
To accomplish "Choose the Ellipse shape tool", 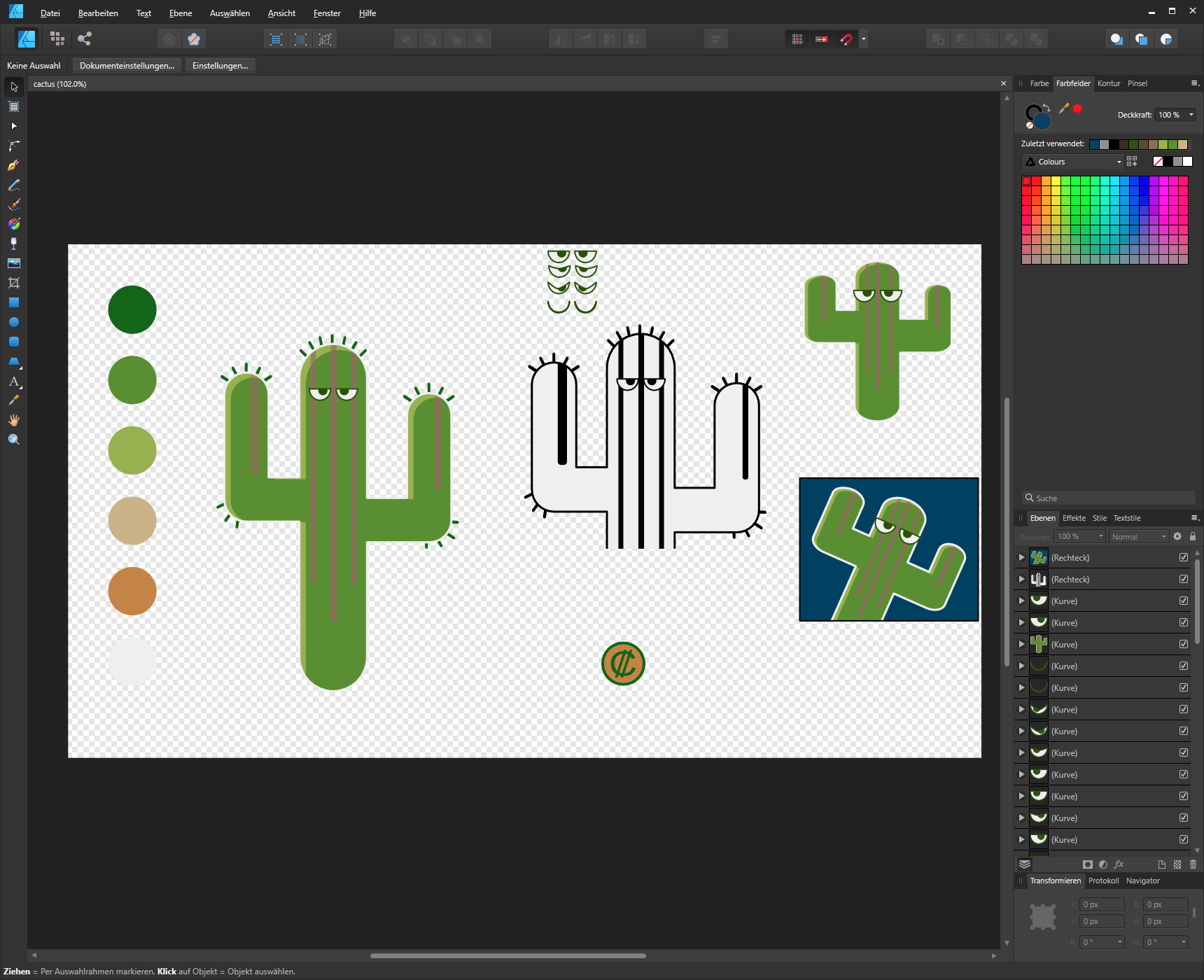I will click(13, 322).
